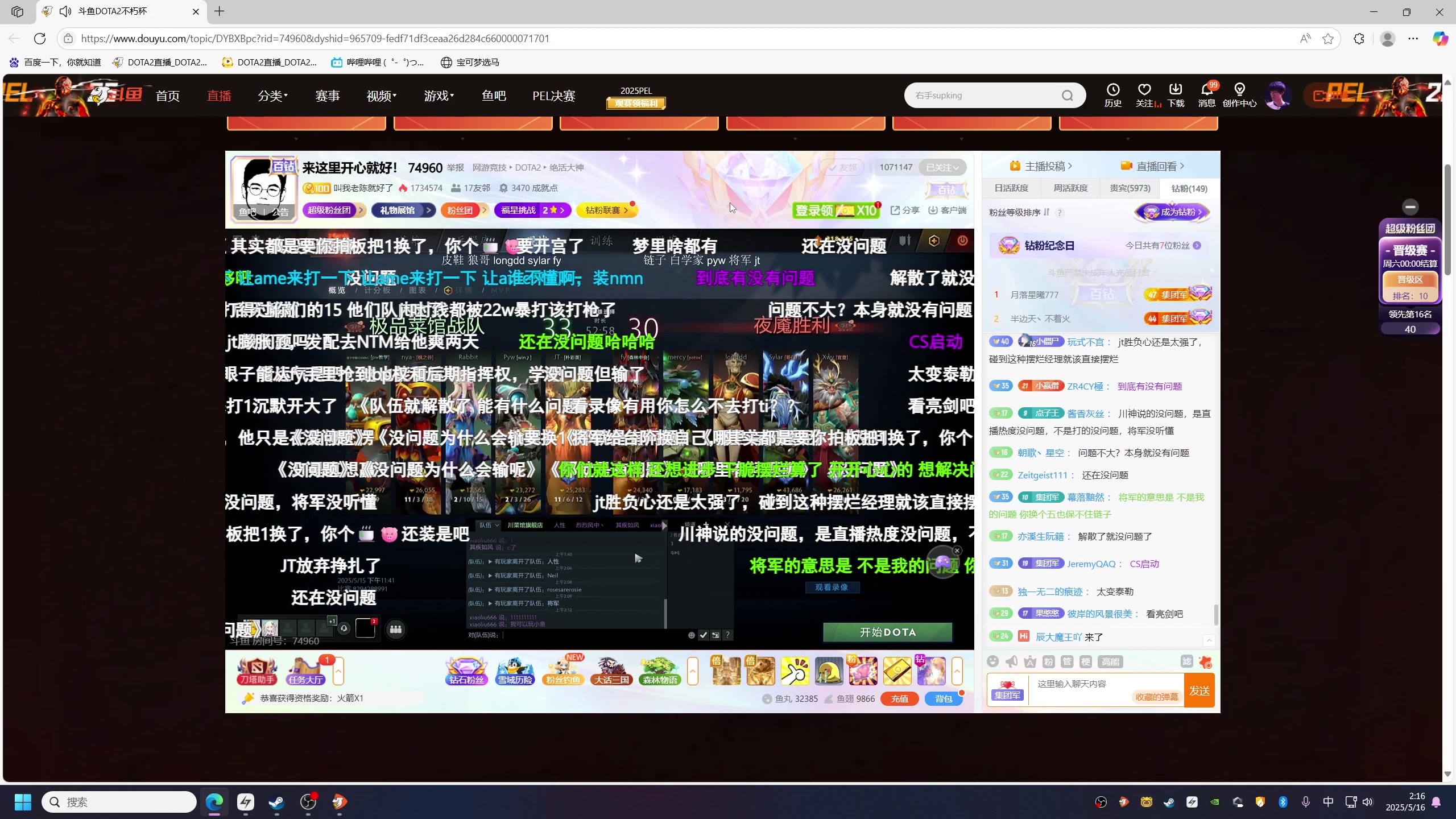Open the 赛事 events menu item
This screenshot has width=1456, height=819.
click(328, 96)
